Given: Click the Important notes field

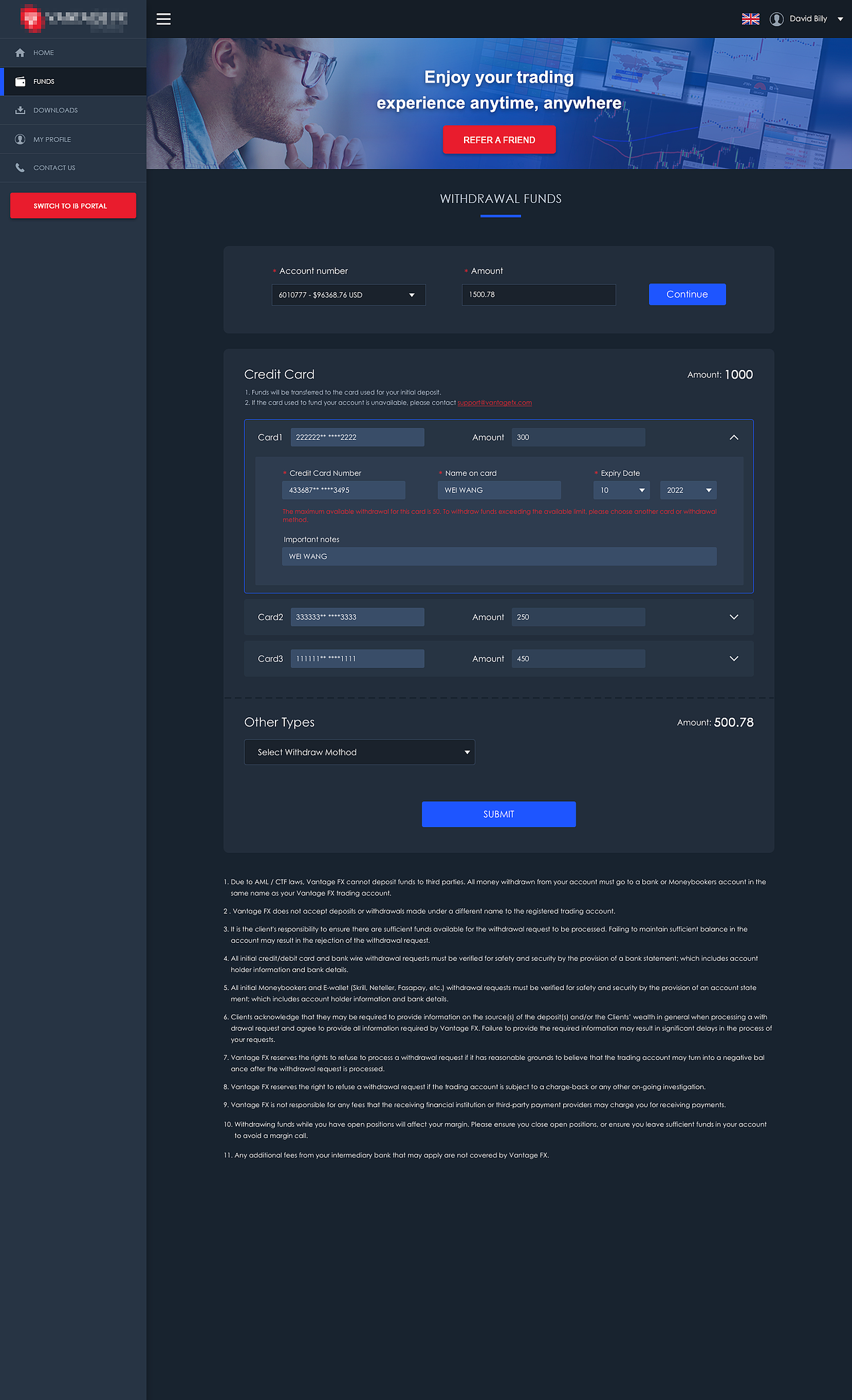Looking at the screenshot, I should tap(499, 556).
